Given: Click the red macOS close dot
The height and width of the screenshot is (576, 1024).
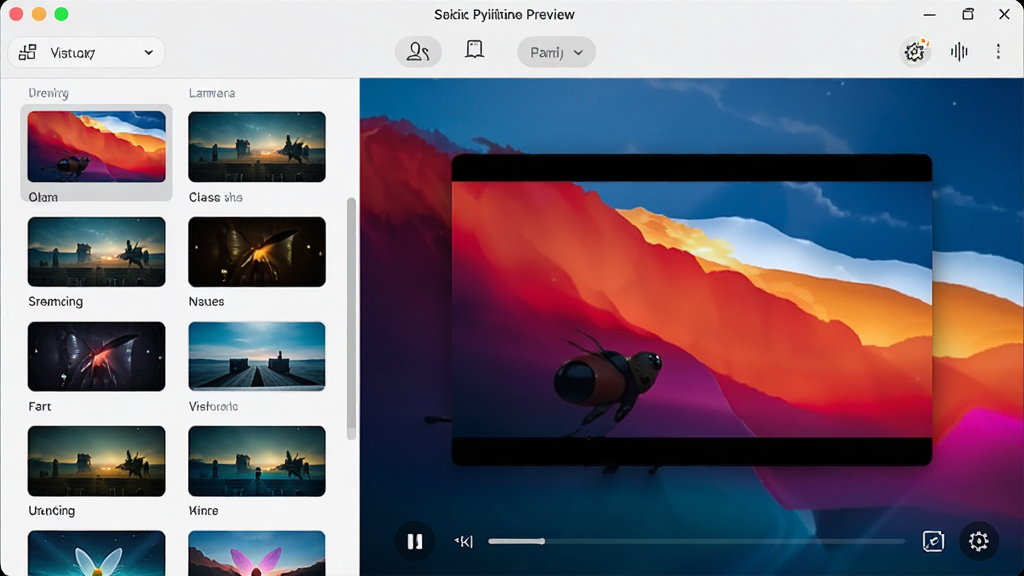Looking at the screenshot, I should coord(16,14).
